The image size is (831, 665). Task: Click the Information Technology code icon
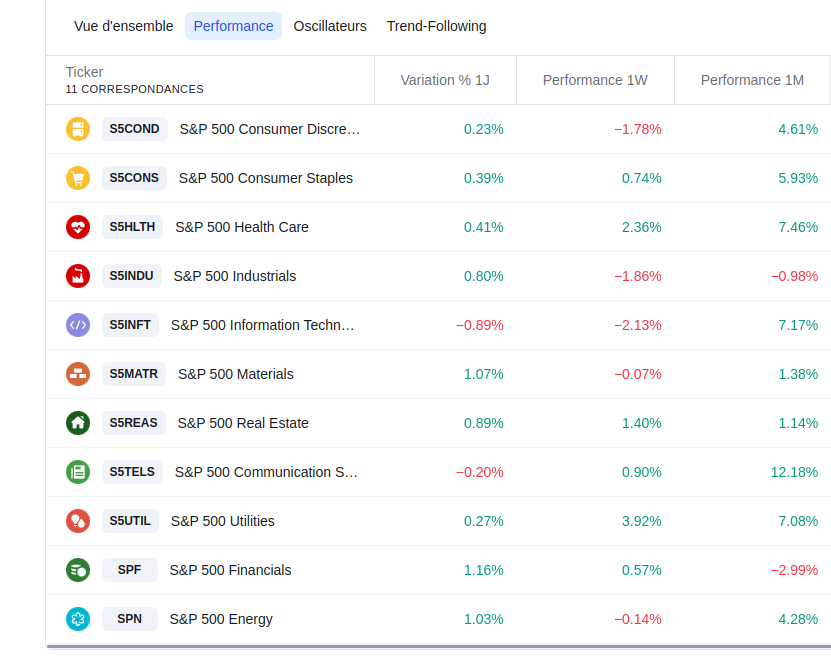[x=78, y=325]
